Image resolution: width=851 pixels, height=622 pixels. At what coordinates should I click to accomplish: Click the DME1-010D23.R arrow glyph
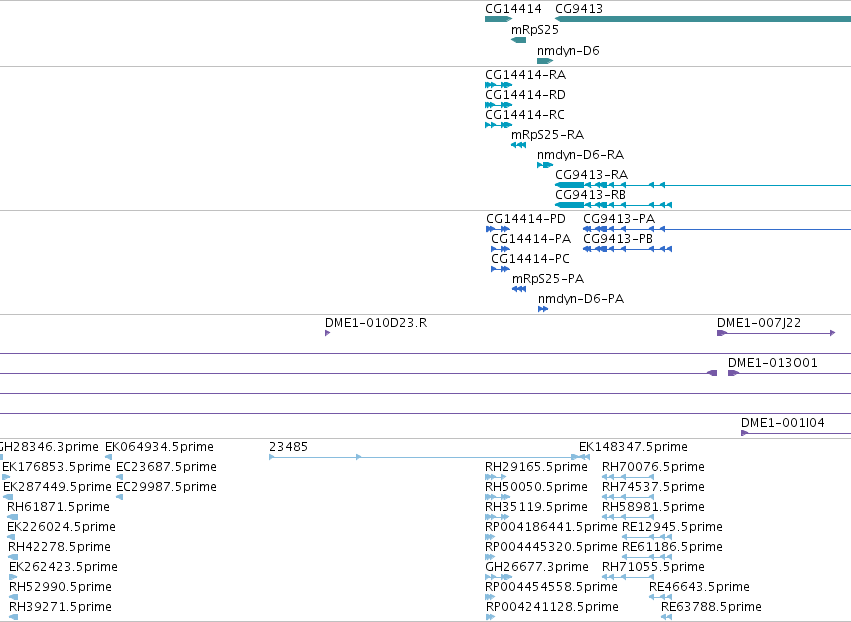[327, 333]
